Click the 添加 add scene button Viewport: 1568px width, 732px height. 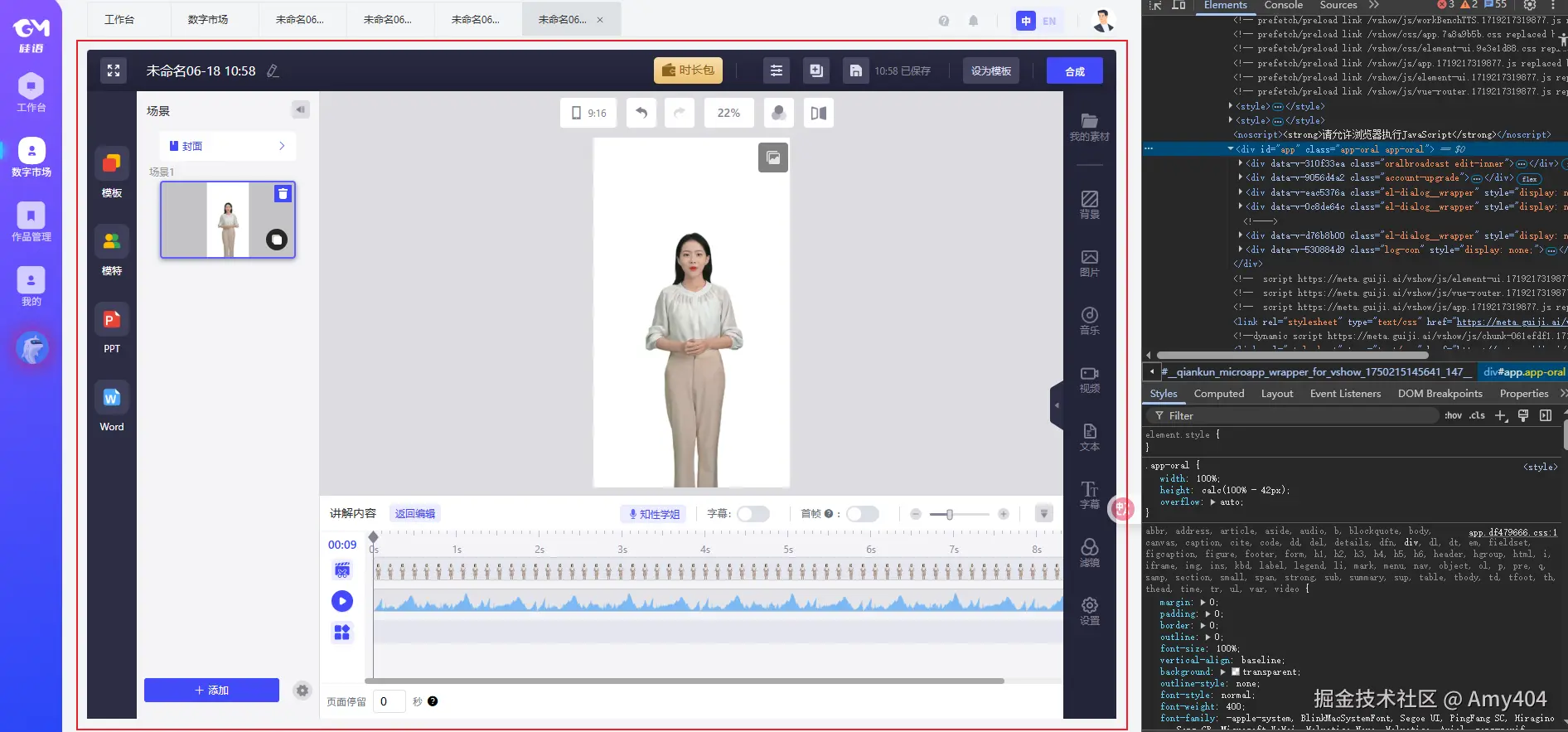211,690
